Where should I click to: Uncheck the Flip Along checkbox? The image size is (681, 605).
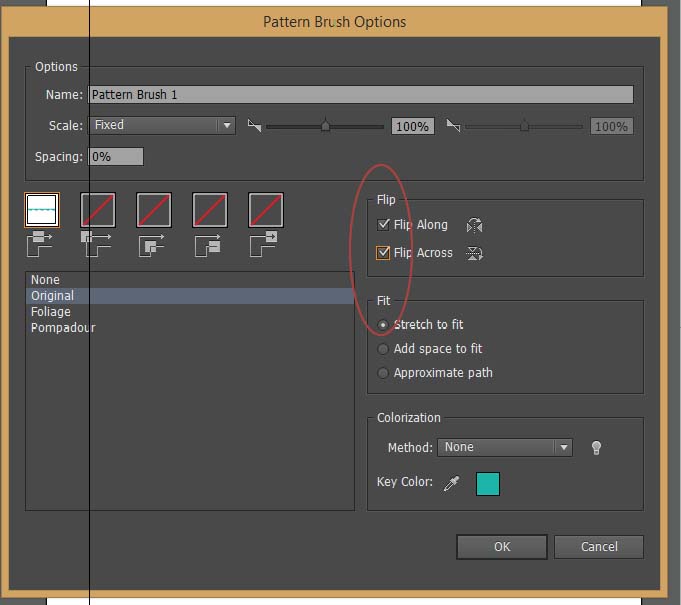click(x=383, y=225)
